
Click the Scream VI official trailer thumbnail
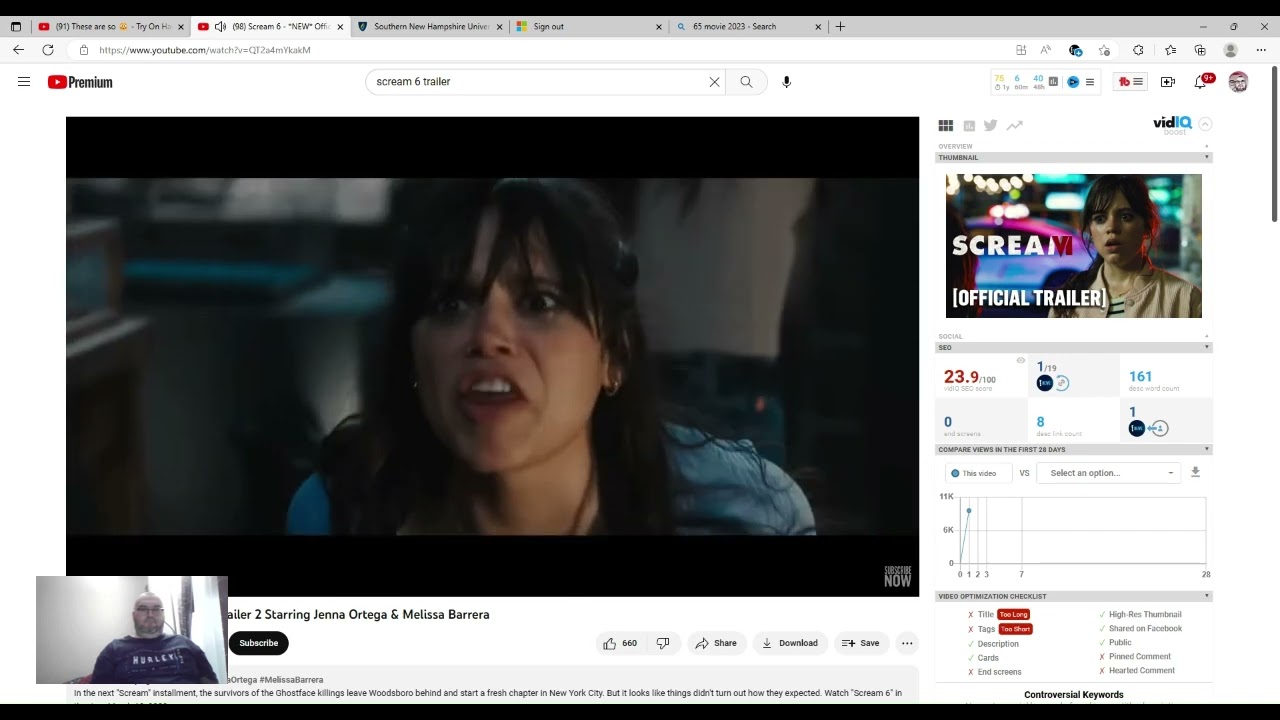1073,246
